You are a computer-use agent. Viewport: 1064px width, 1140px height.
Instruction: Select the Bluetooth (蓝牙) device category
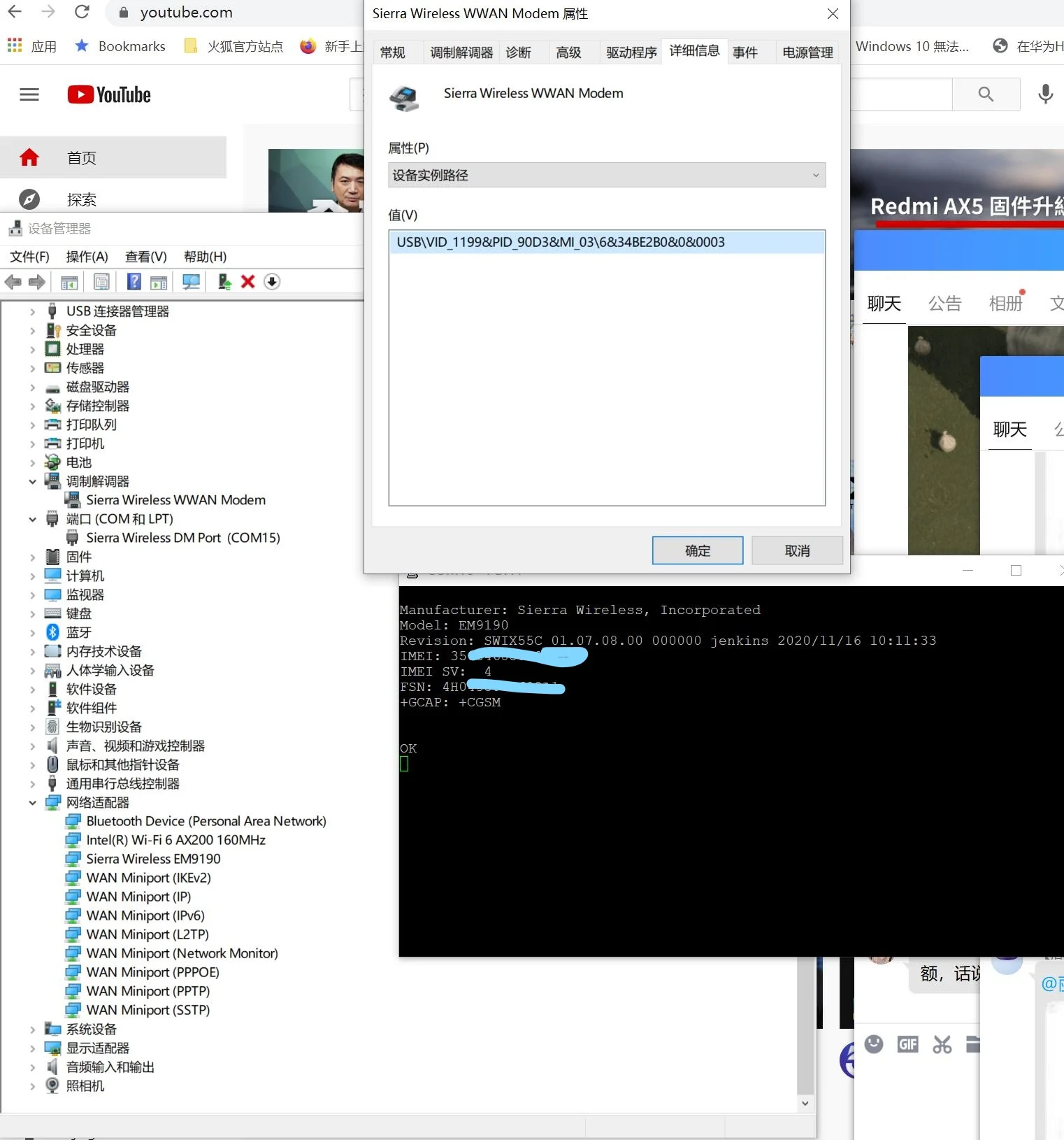coord(79,632)
